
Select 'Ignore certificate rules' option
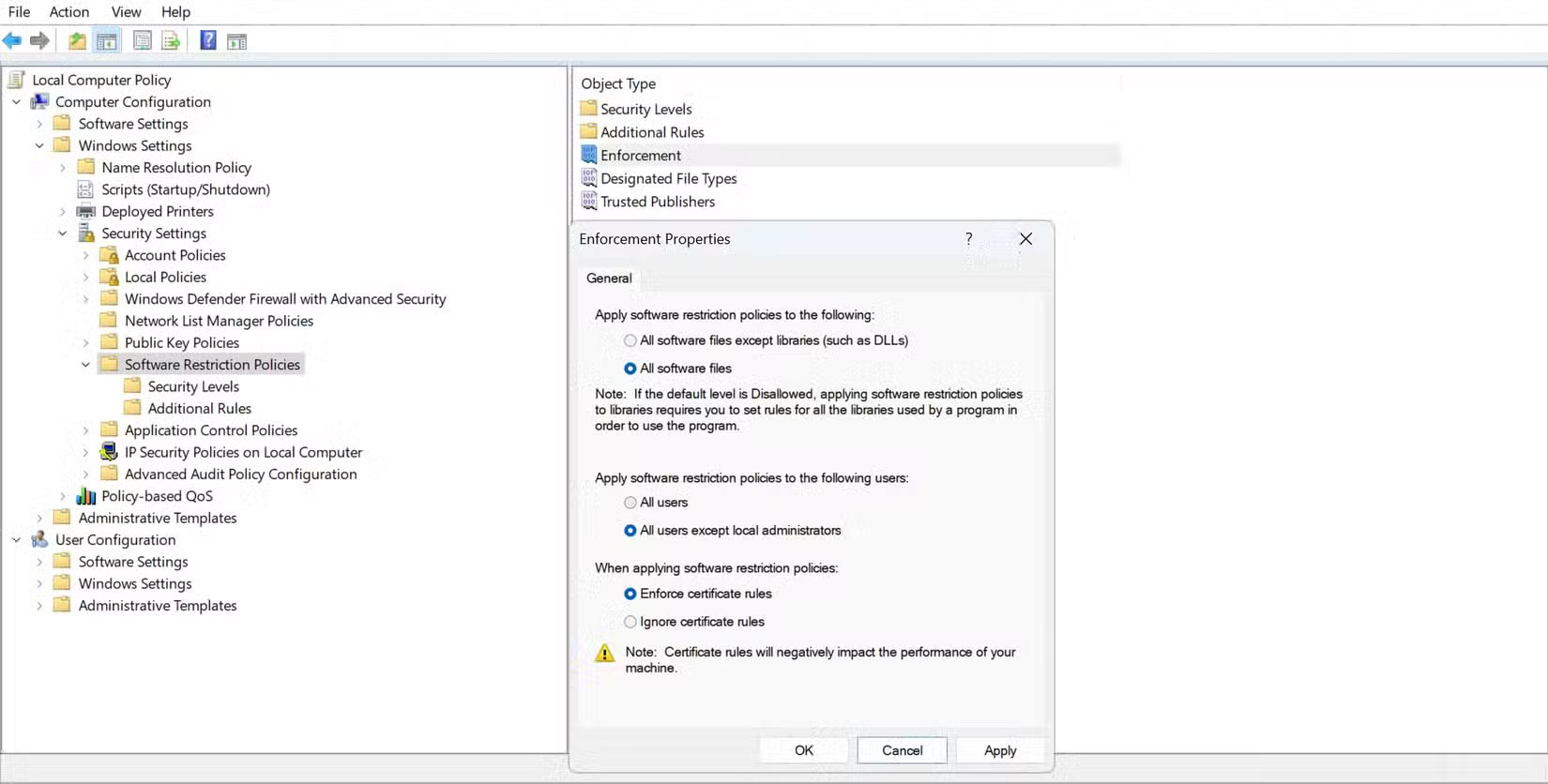630,622
